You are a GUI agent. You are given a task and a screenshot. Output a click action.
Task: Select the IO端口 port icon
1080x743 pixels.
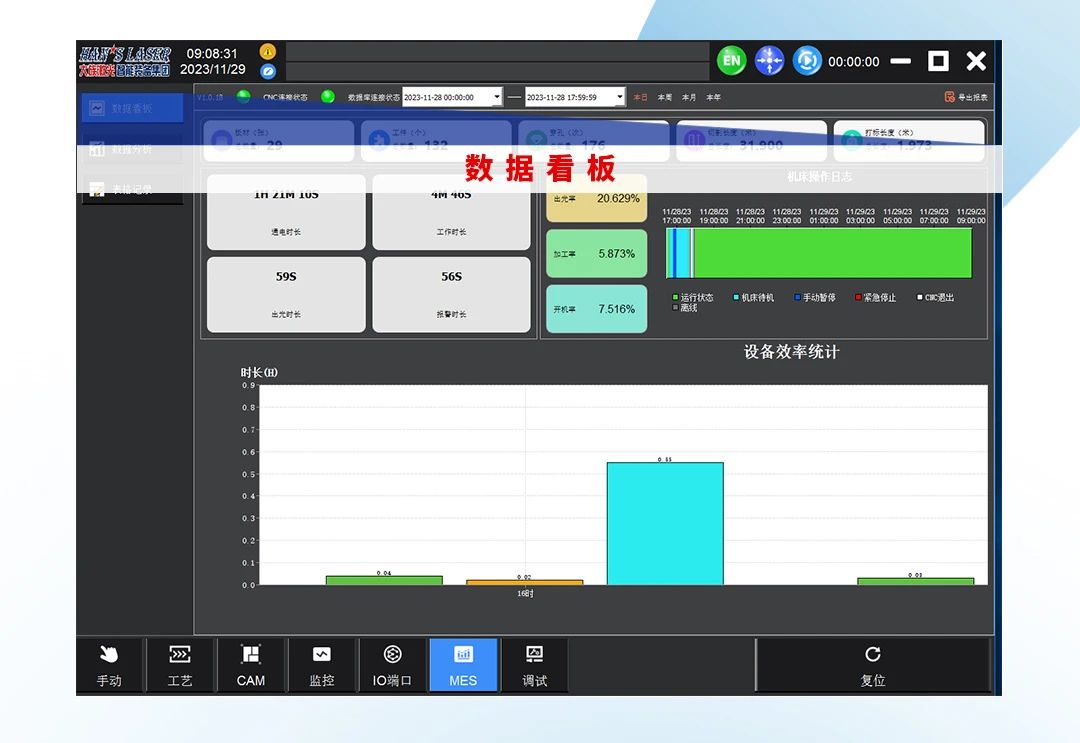tap(392, 665)
